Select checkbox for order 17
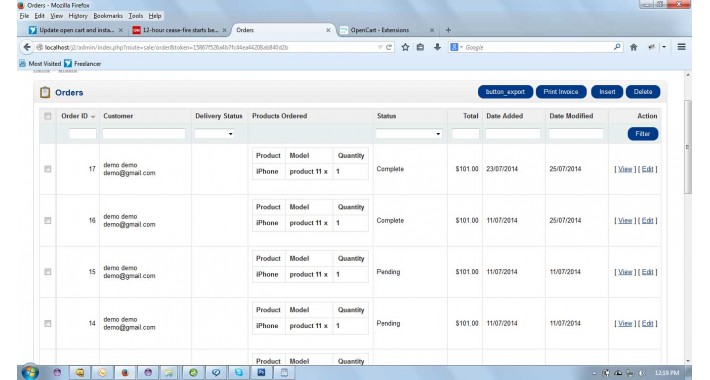The width and height of the screenshot is (710, 380). pos(48,169)
